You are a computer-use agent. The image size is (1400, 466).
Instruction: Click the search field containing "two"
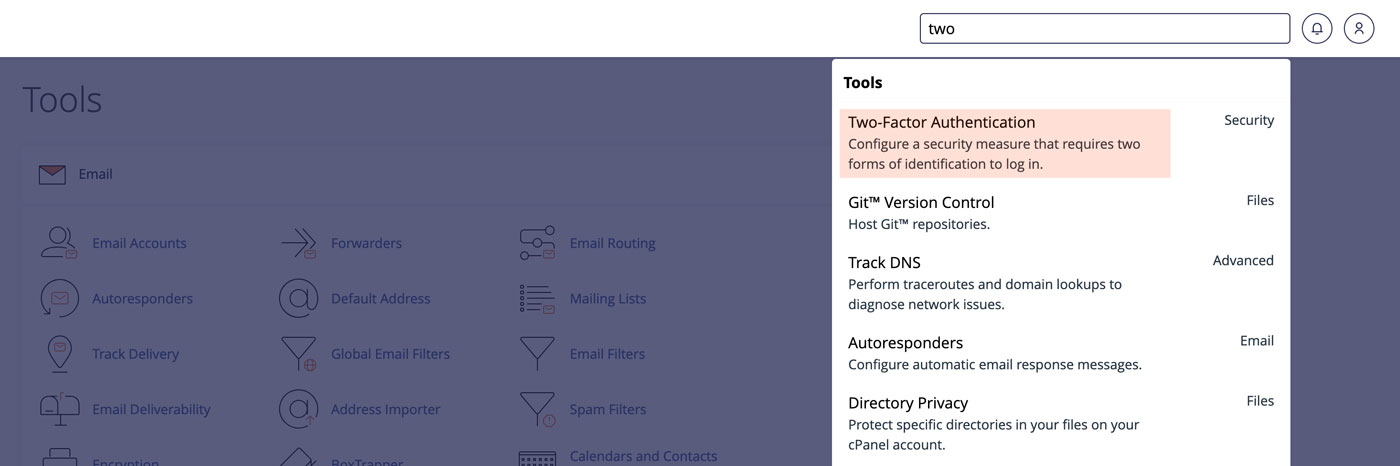coord(1105,29)
